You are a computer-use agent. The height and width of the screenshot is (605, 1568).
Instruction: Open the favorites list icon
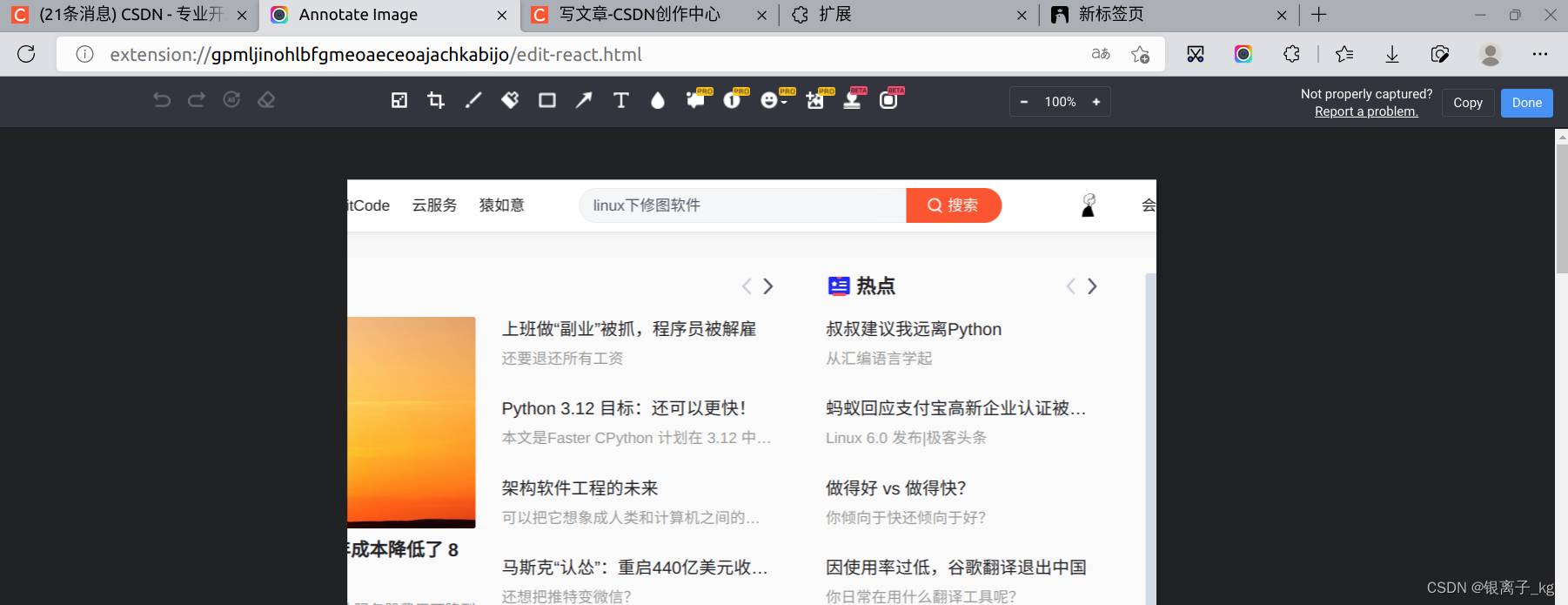[1344, 54]
